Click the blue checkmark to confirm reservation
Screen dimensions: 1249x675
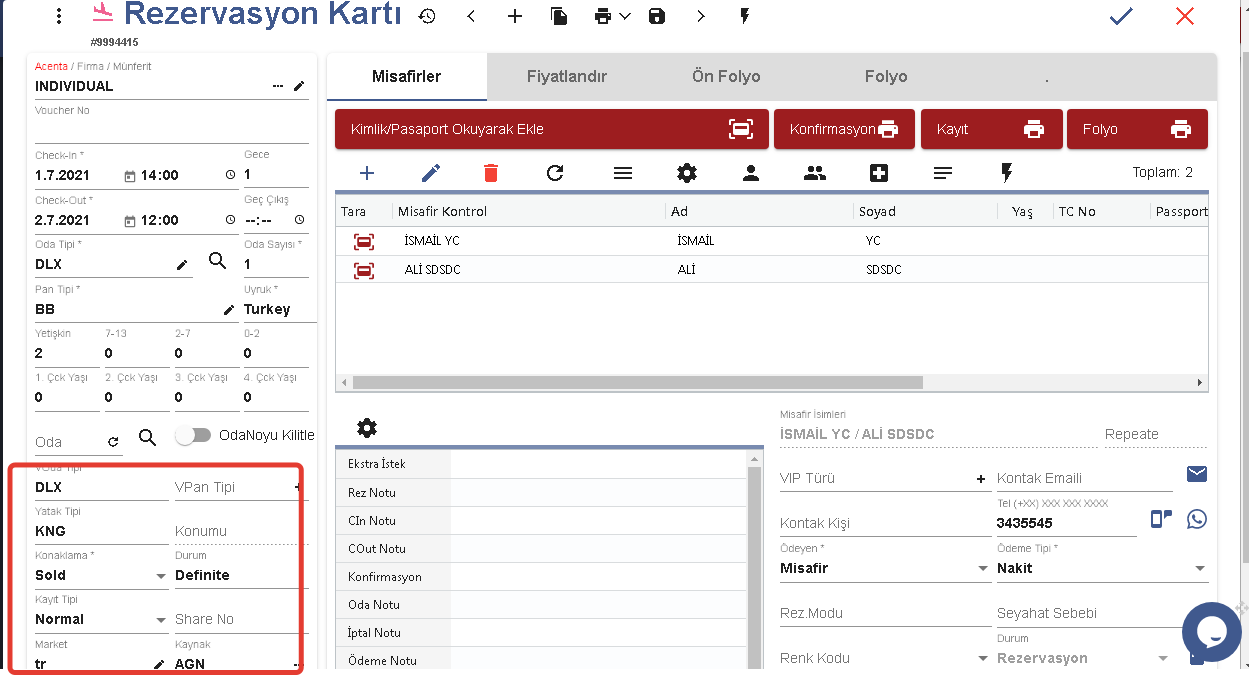1121,16
